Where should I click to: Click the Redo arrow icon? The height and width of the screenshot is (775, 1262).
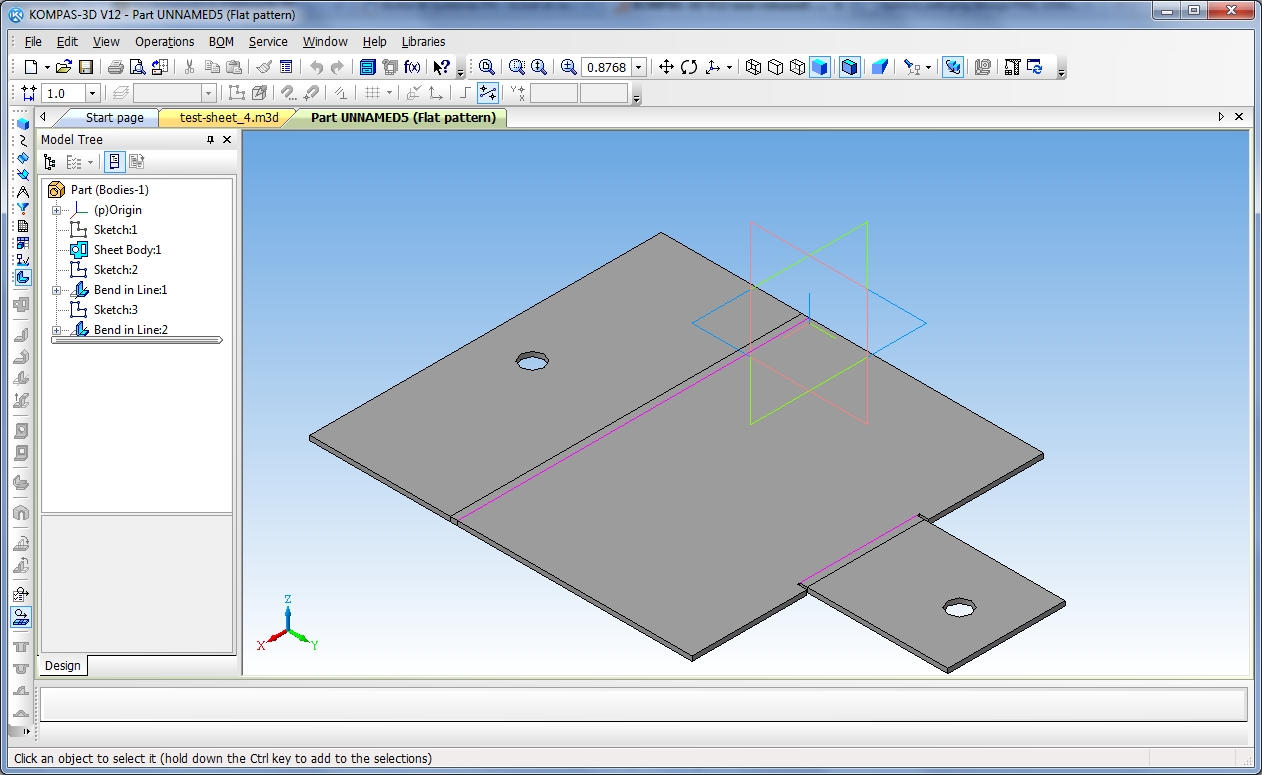tap(338, 67)
